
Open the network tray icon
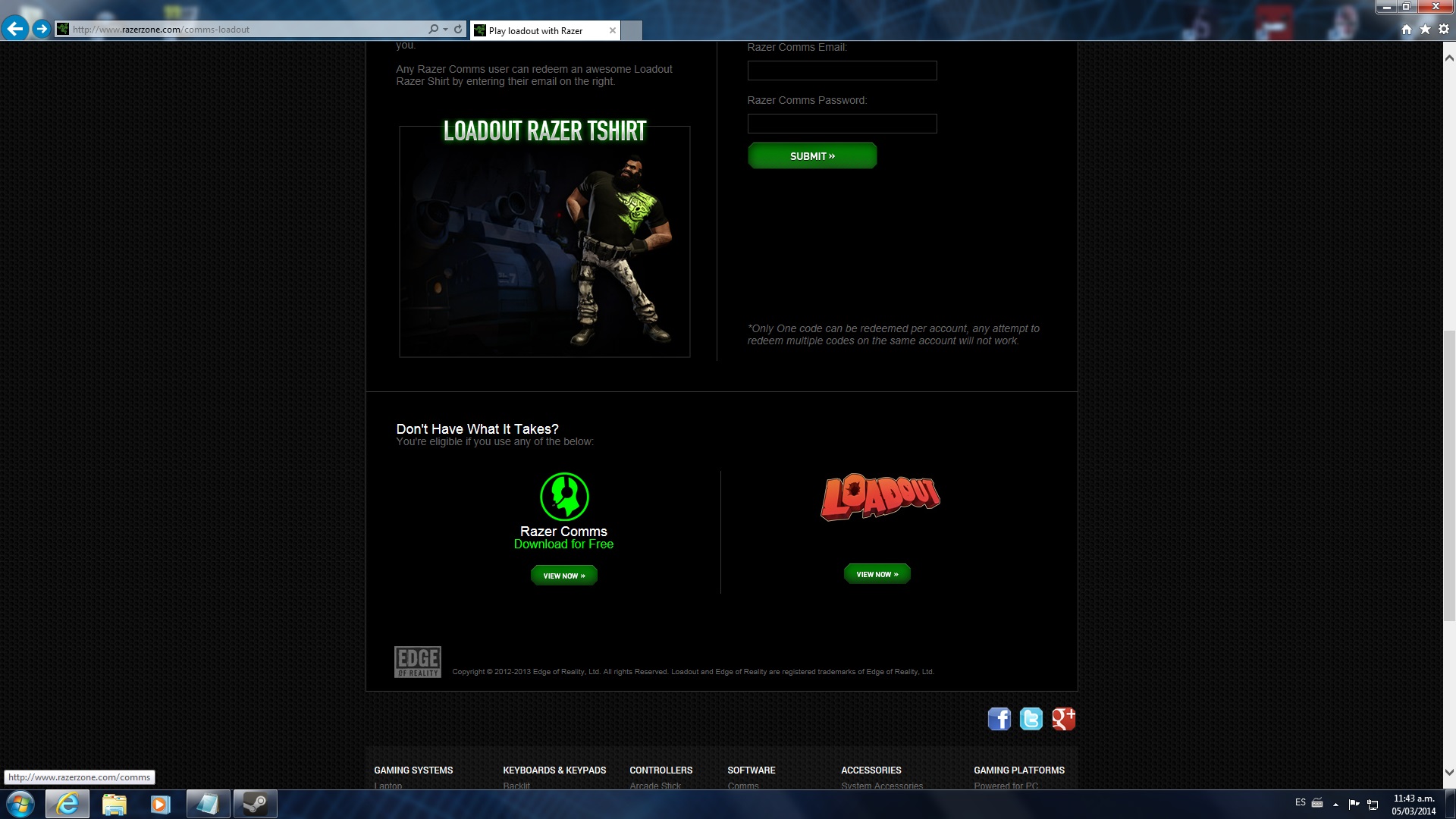[1373, 804]
